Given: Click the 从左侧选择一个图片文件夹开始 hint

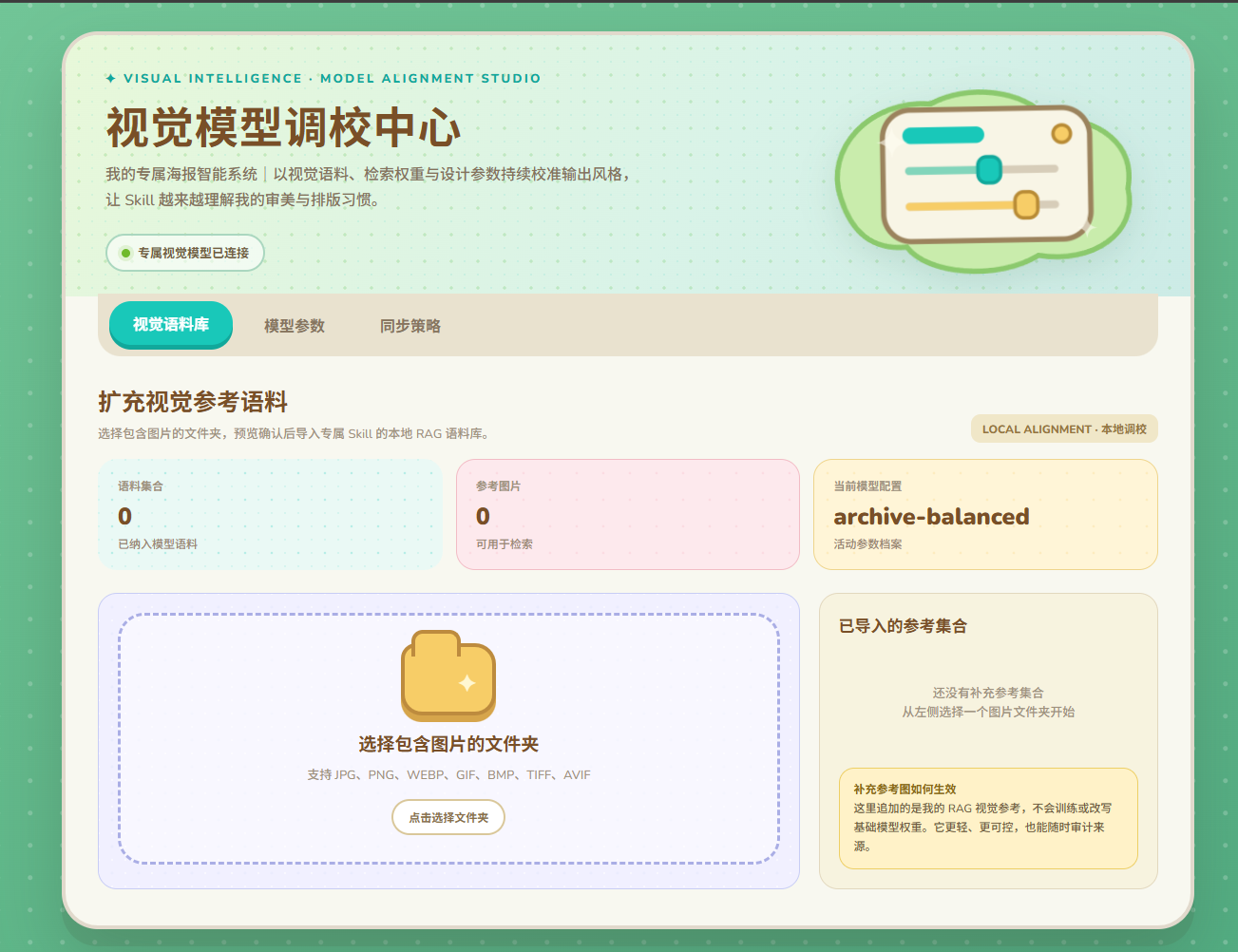Looking at the screenshot, I should 988,712.
